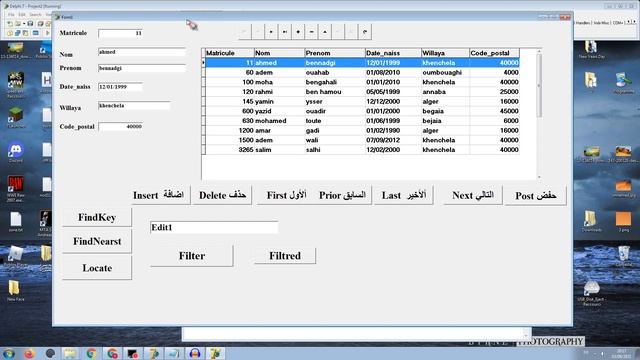Image resolution: width=640 pixels, height=360 pixels.
Task: Click the greyed navigator Prior record button
Action: (258, 32)
